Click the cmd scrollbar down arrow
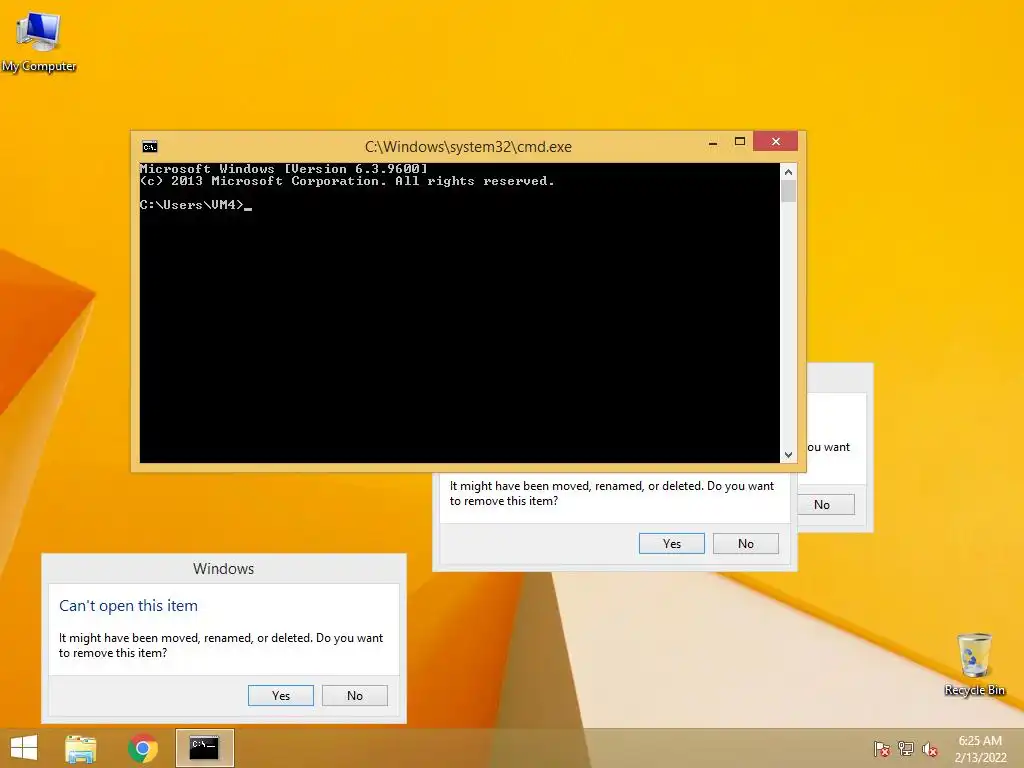This screenshot has height=768, width=1024. [788, 455]
